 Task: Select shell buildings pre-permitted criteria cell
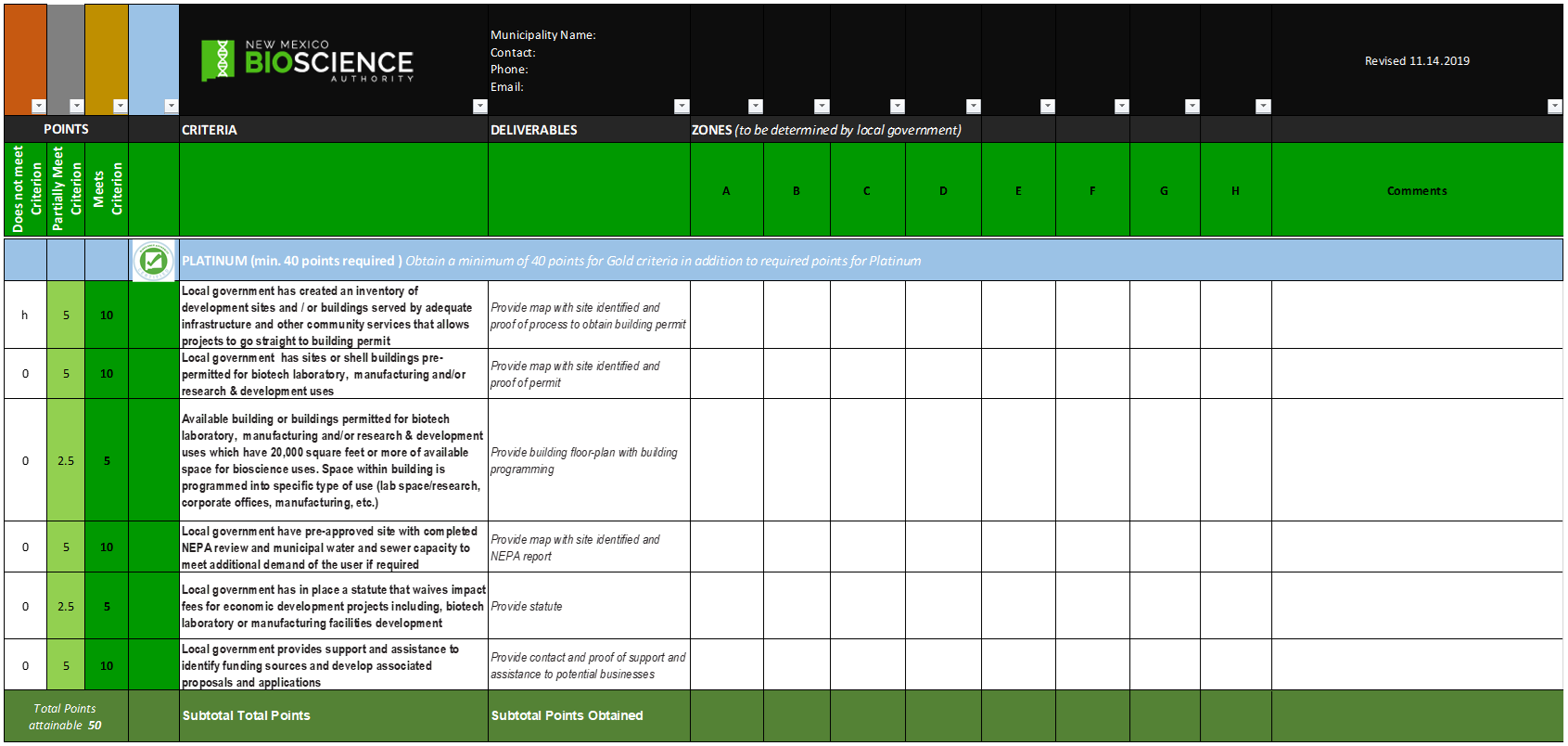(334, 374)
